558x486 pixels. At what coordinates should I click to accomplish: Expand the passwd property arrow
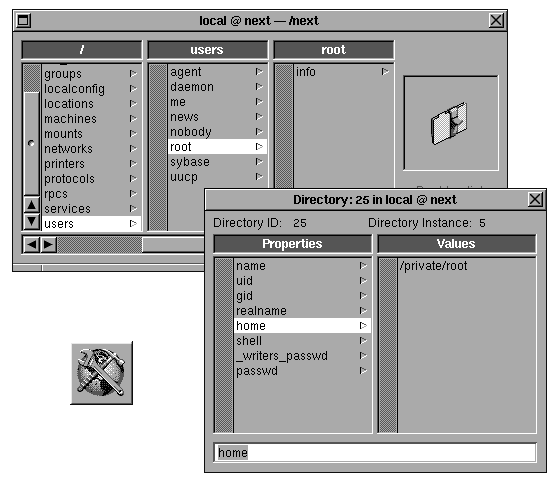pos(363,370)
